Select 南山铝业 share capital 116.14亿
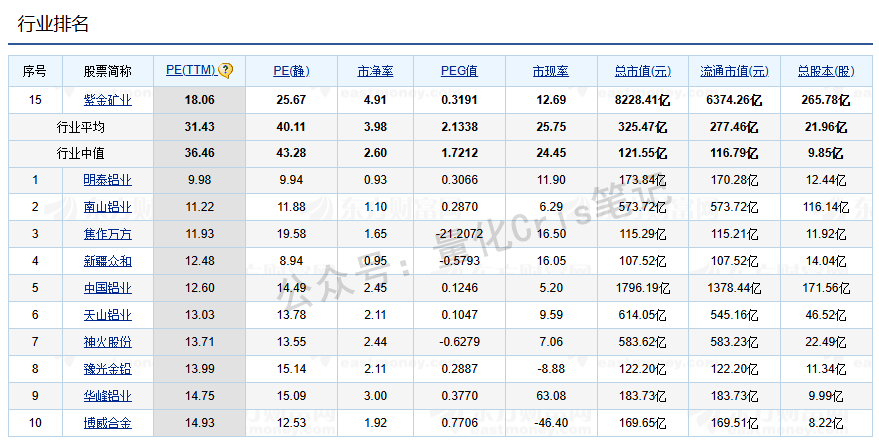Viewport: 879px width, 441px height. (826, 207)
